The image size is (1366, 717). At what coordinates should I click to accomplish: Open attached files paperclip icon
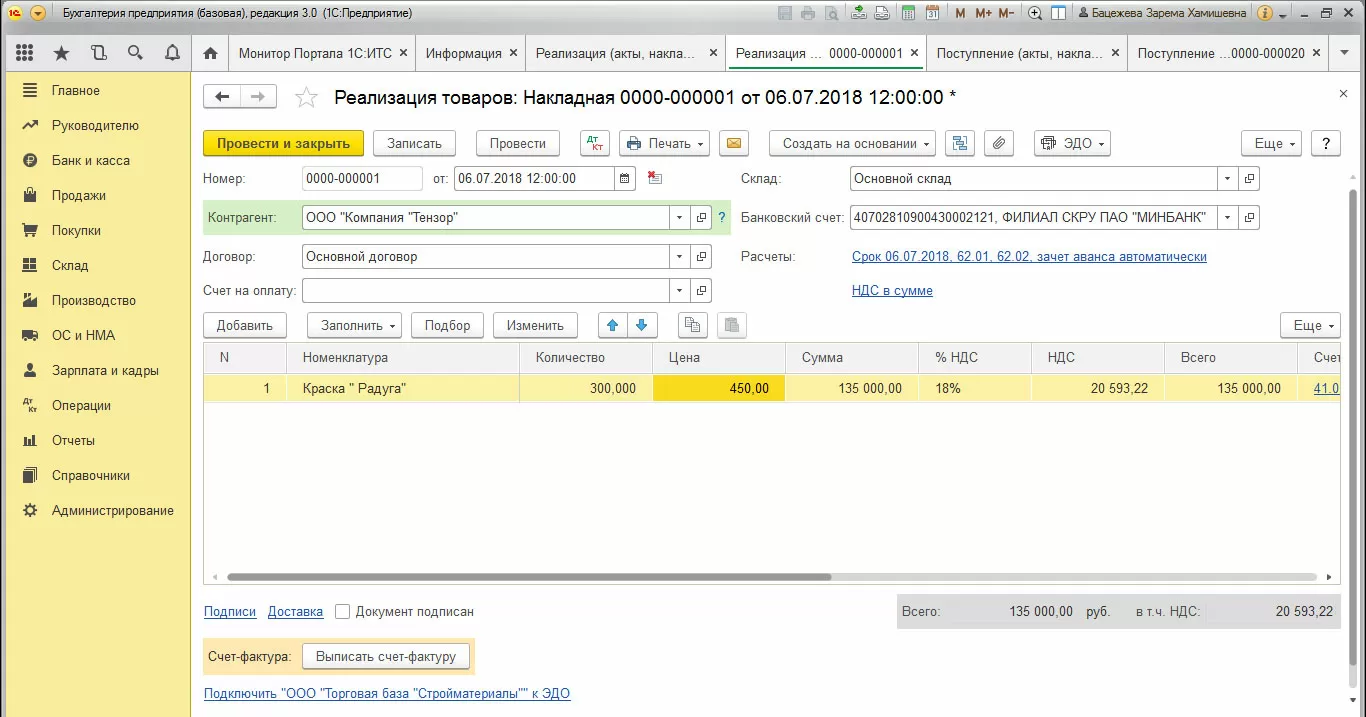click(x=997, y=143)
